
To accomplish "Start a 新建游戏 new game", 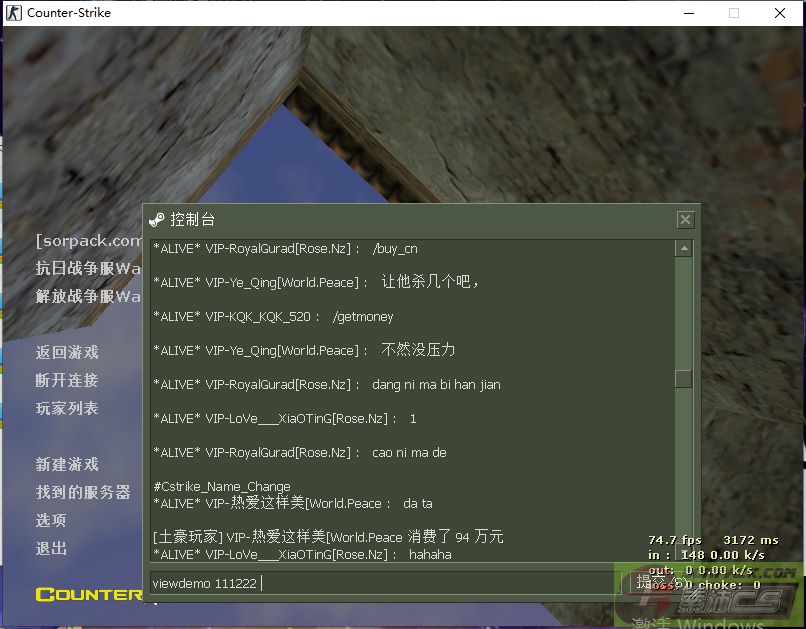I will tap(67, 465).
